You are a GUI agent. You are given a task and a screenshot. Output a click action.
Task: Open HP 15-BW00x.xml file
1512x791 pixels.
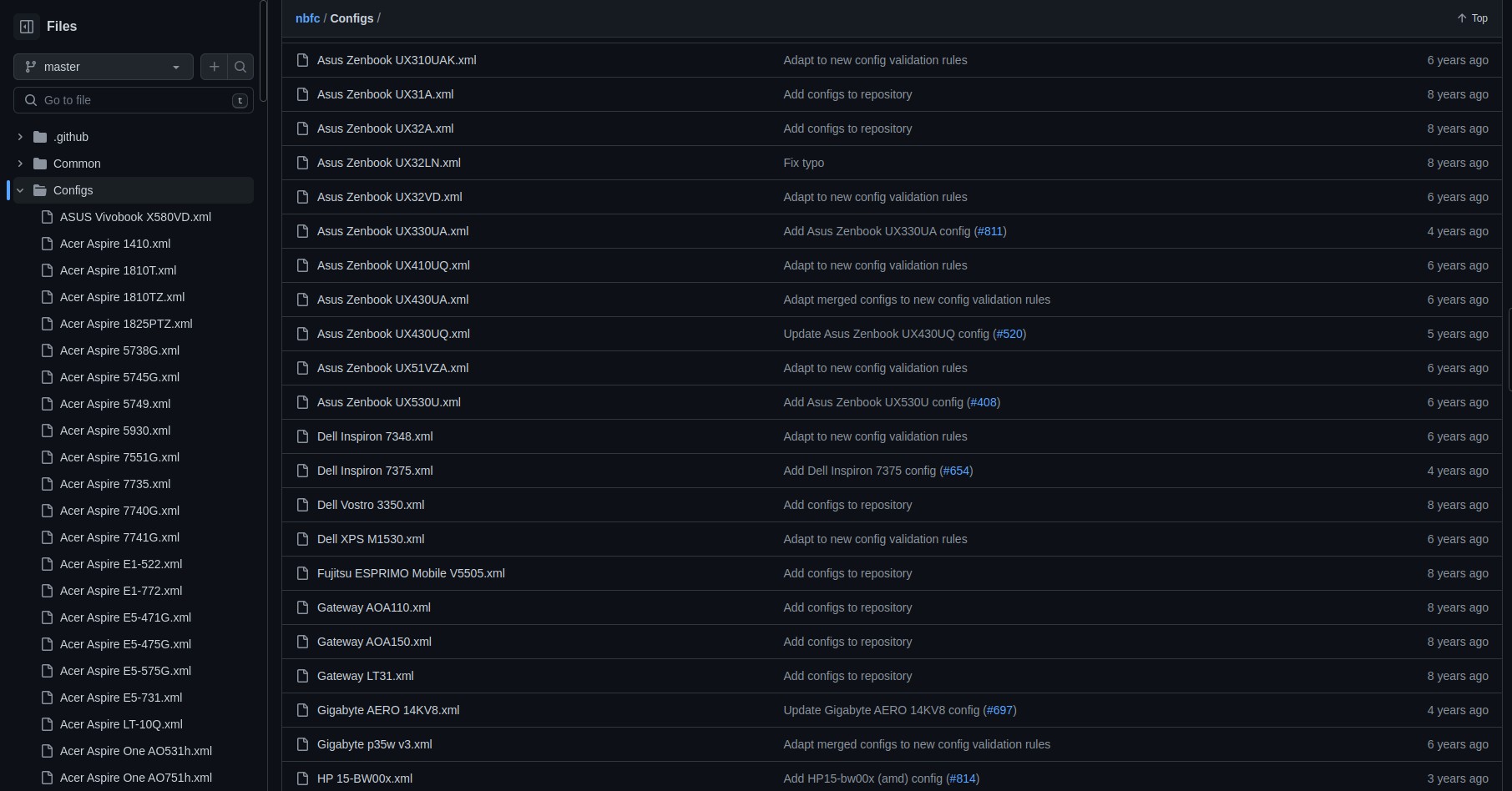coord(365,778)
